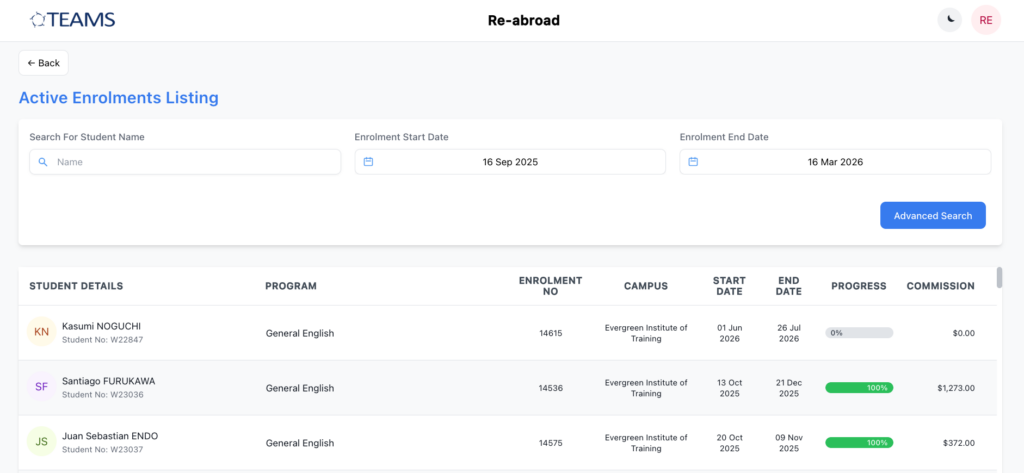The width and height of the screenshot is (1024, 473).
Task: Click the Re-abroad page title
Action: click(x=524, y=20)
